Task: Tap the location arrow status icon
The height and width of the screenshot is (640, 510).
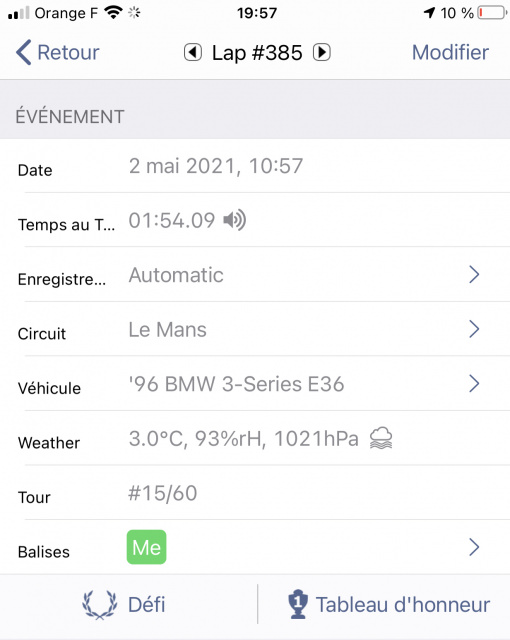Action: tap(429, 13)
